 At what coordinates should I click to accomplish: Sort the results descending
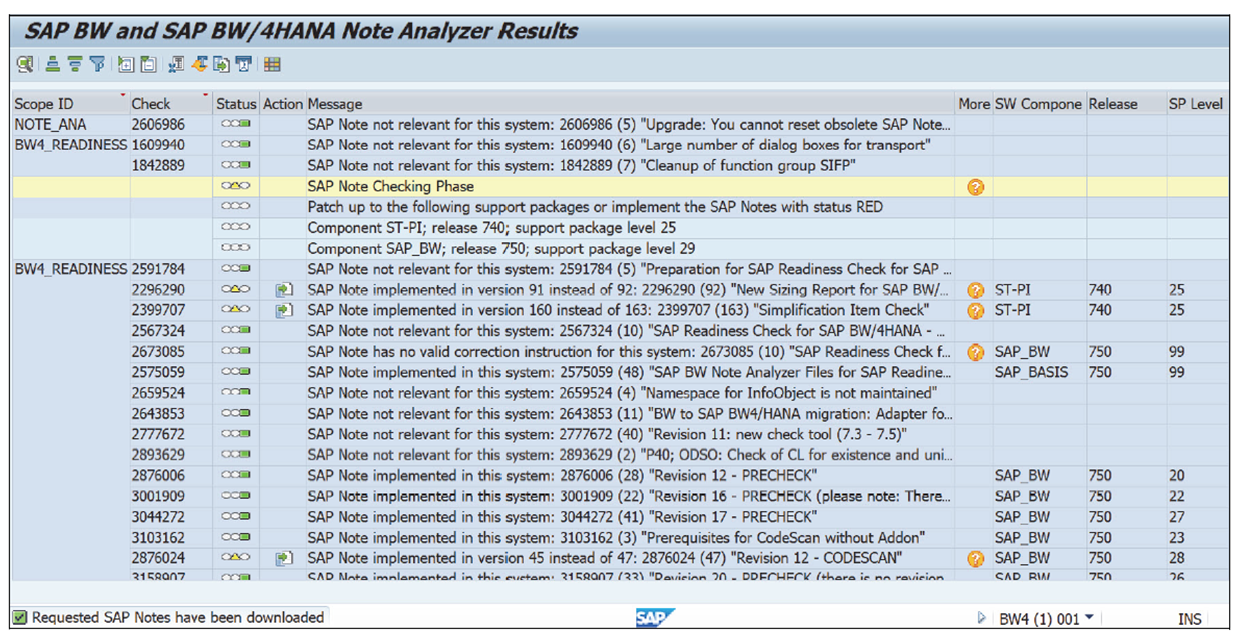(x=74, y=63)
